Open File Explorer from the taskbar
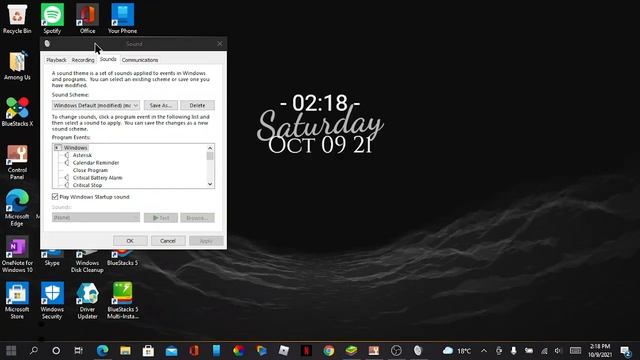640x360 pixels. [x=125, y=350]
